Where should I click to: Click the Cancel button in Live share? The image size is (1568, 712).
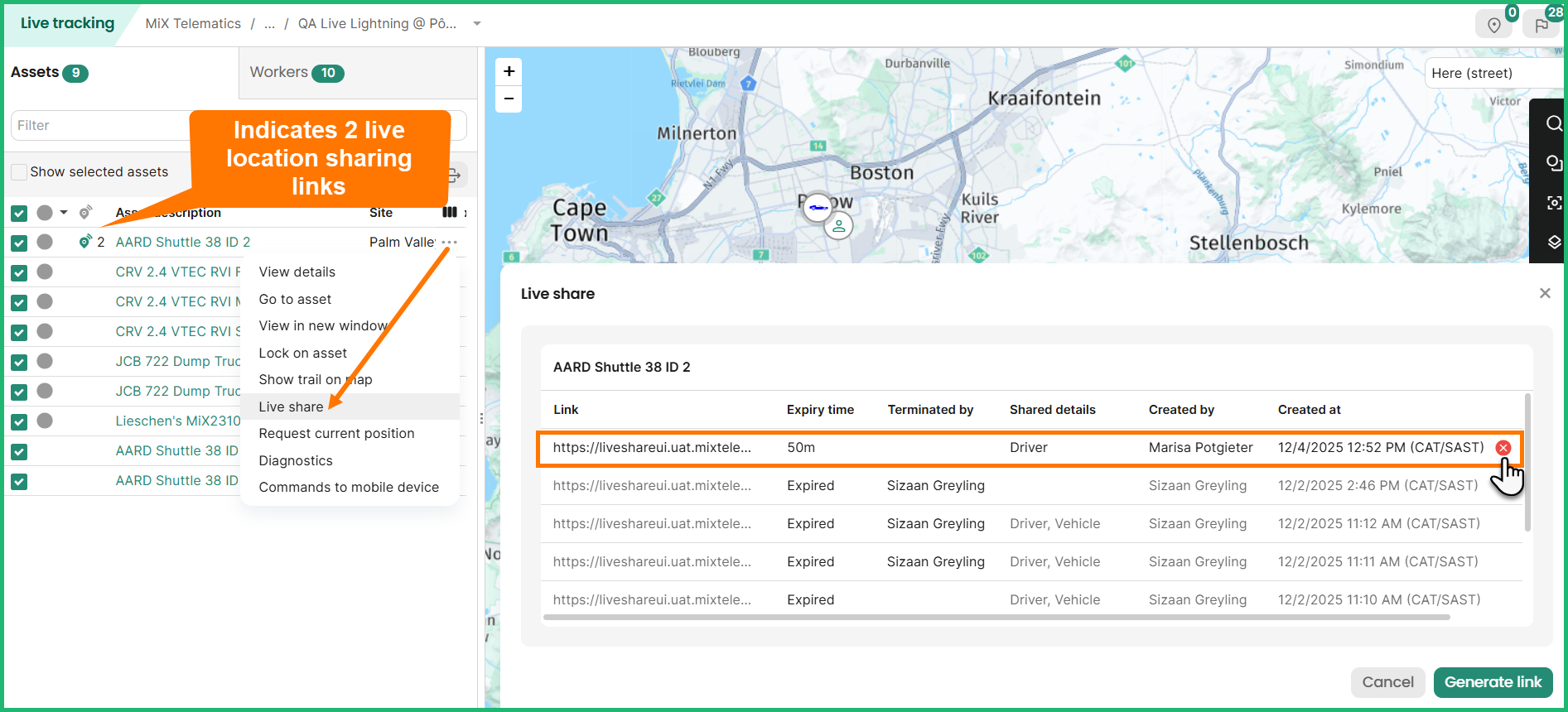pos(1387,682)
